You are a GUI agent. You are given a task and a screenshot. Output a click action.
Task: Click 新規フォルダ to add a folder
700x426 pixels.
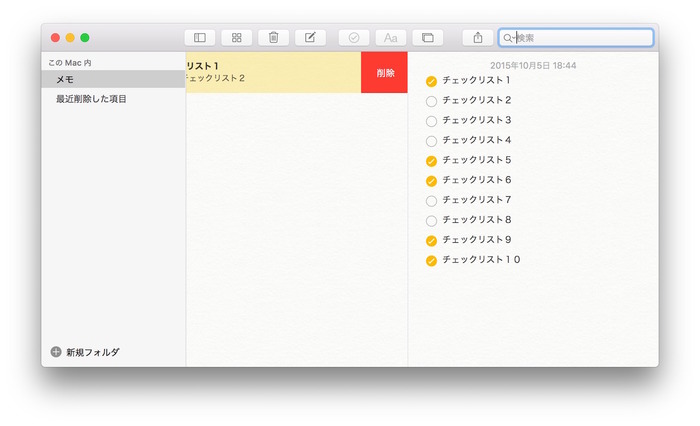pos(93,352)
